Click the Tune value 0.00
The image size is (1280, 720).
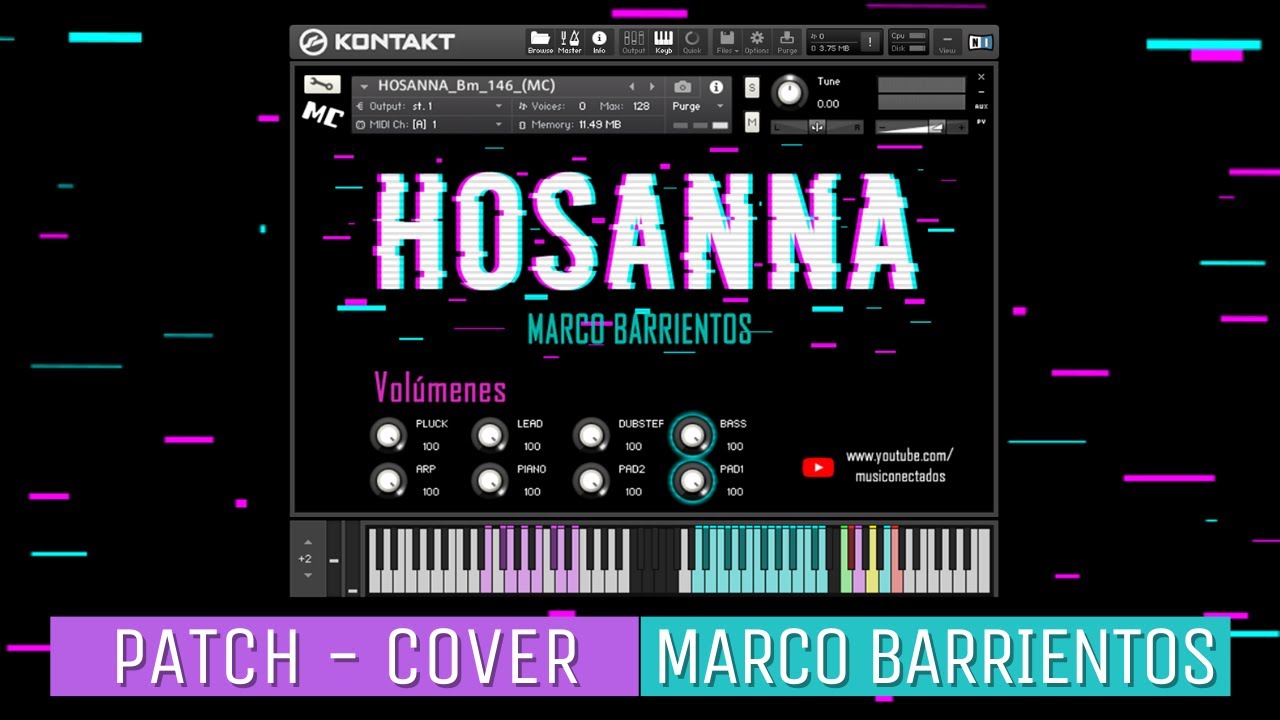(x=828, y=104)
